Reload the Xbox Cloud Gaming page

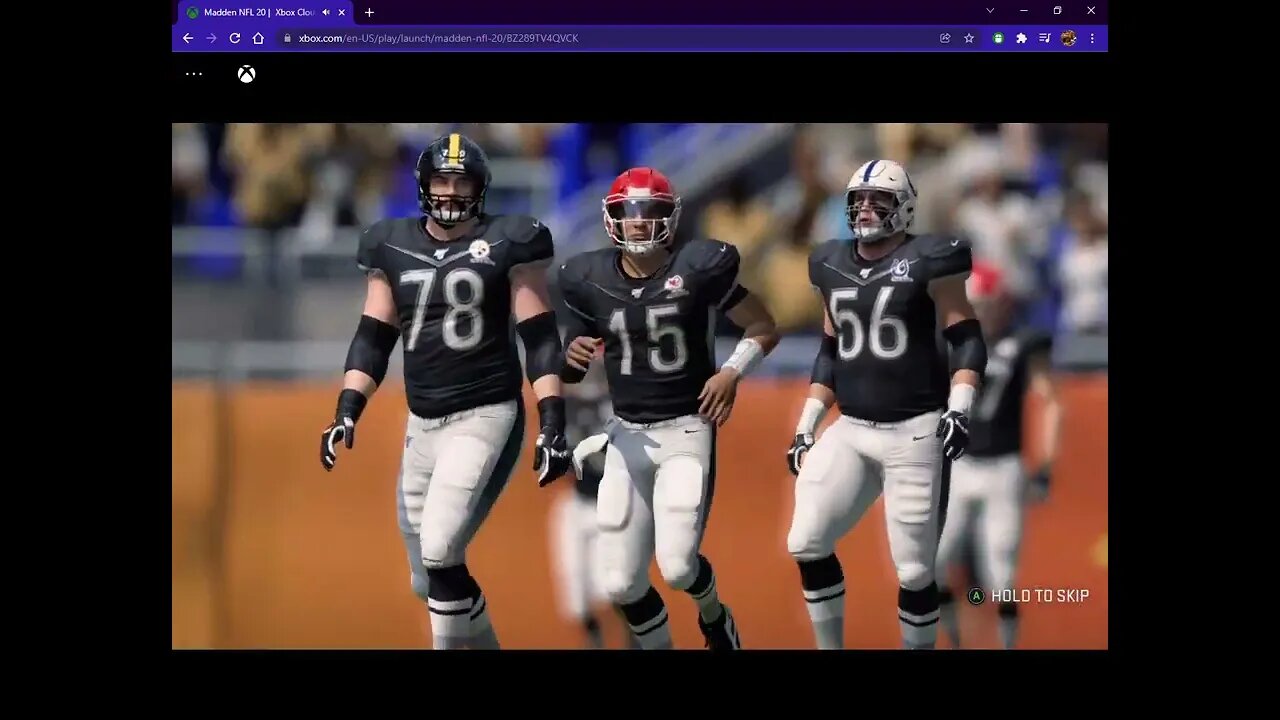(235, 38)
